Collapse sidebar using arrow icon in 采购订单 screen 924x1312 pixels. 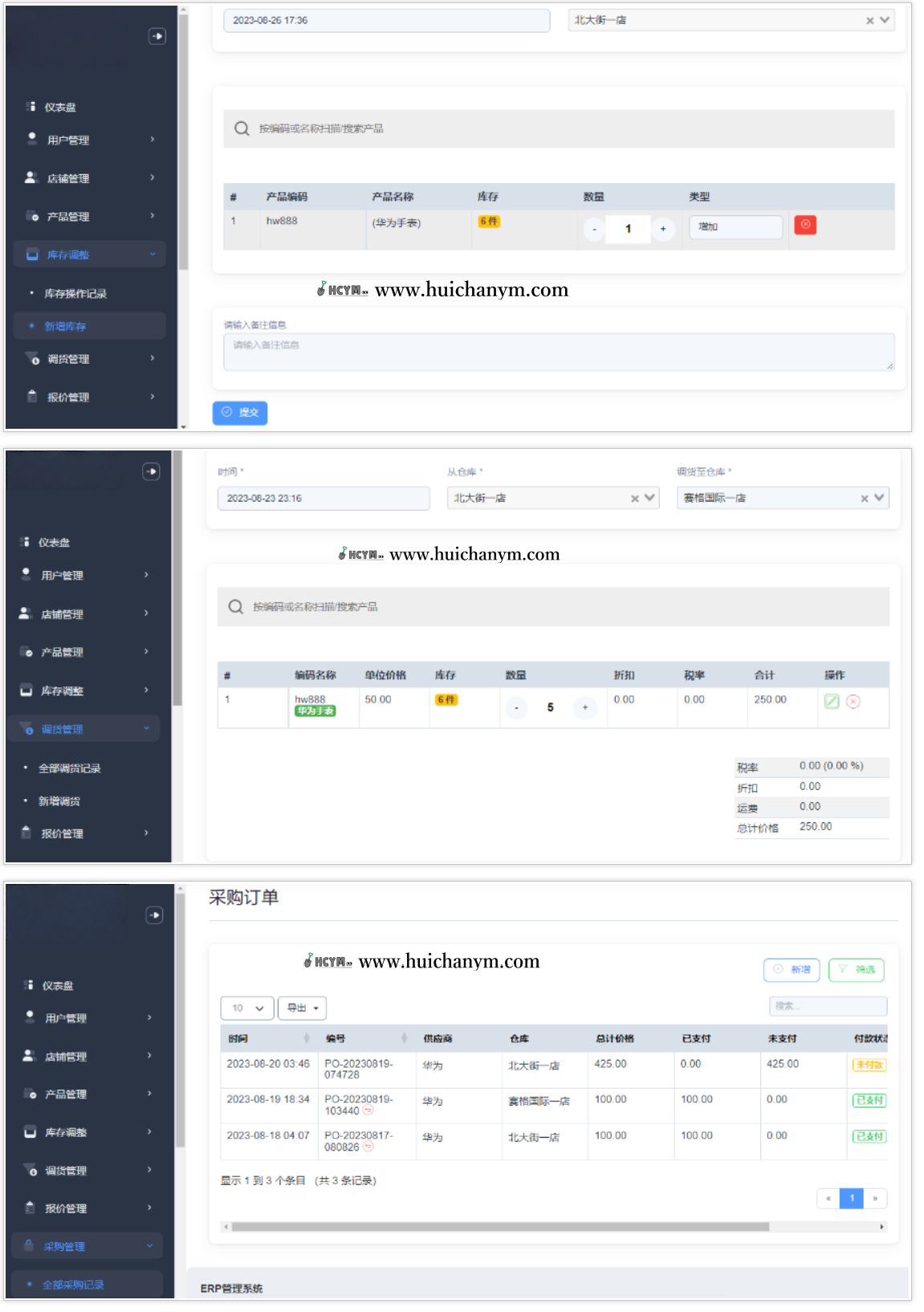(x=155, y=915)
